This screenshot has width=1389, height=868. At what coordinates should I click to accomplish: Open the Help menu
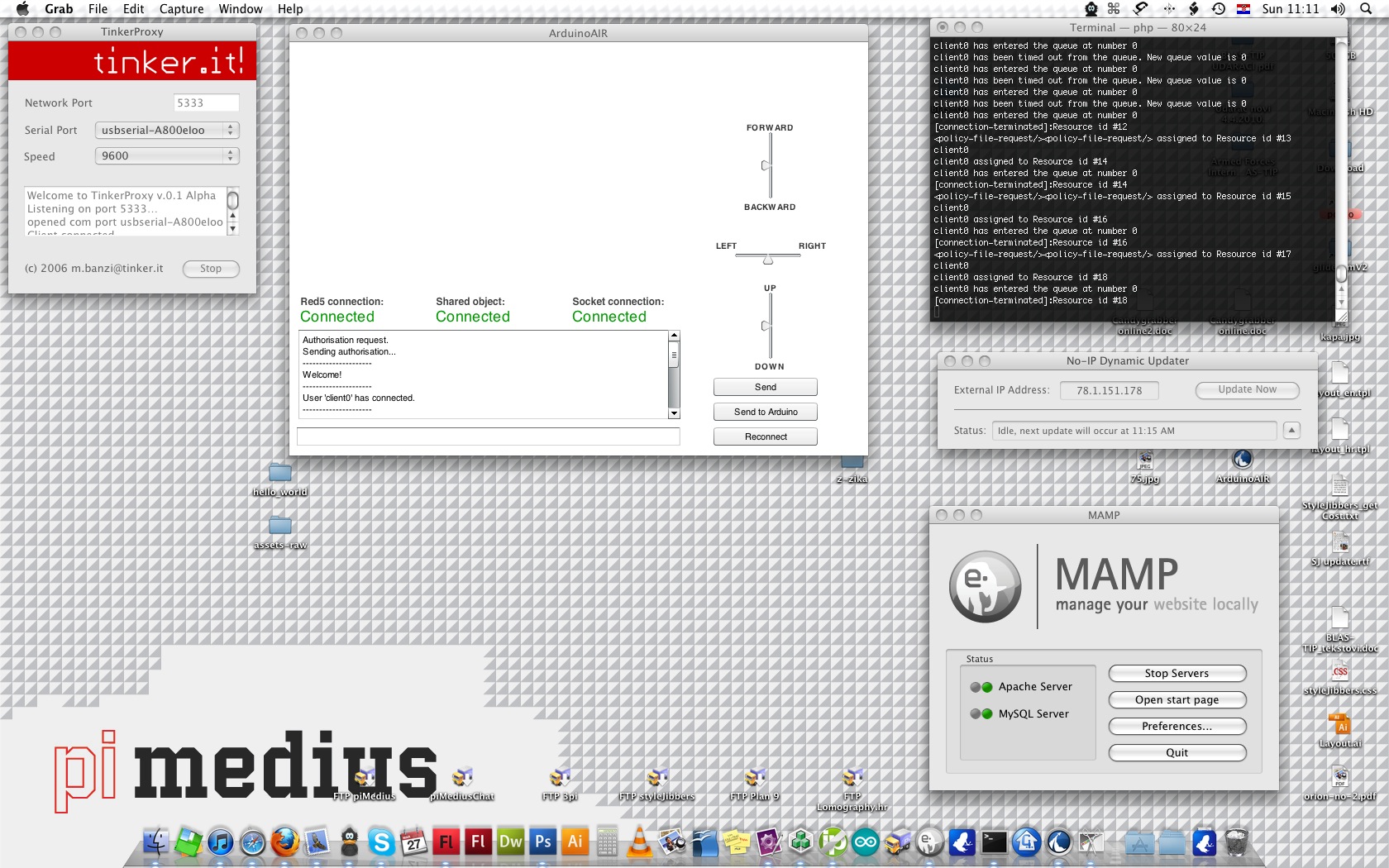click(x=290, y=9)
